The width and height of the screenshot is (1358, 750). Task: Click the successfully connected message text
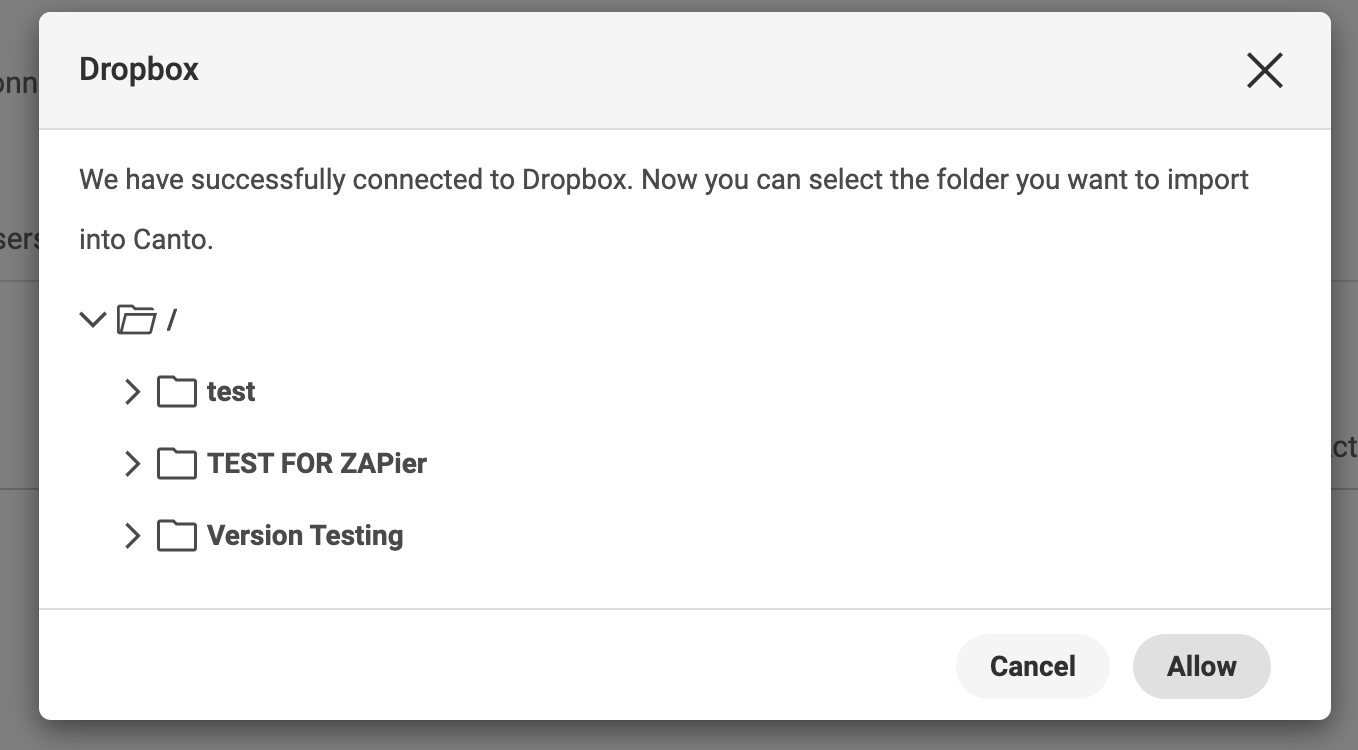pyautogui.click(x=664, y=180)
